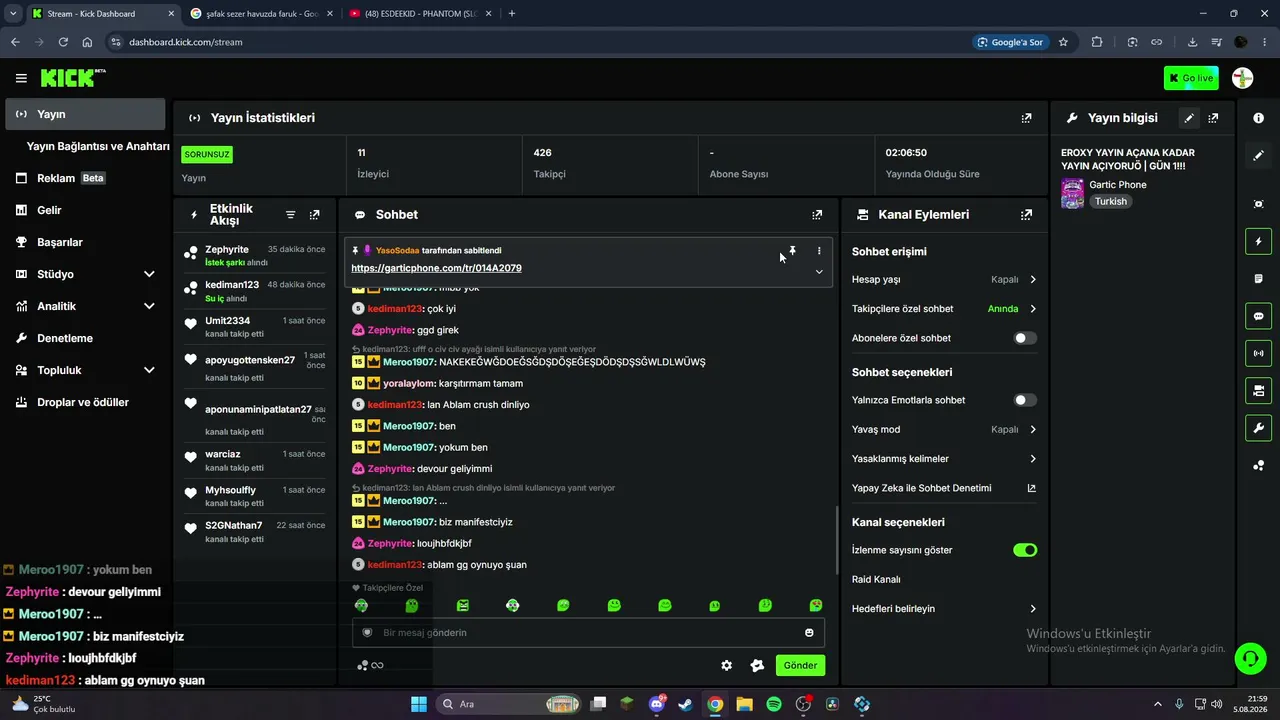Toggle Abonelere özel sohbet switch
The width and height of the screenshot is (1280, 720).
(x=1025, y=338)
